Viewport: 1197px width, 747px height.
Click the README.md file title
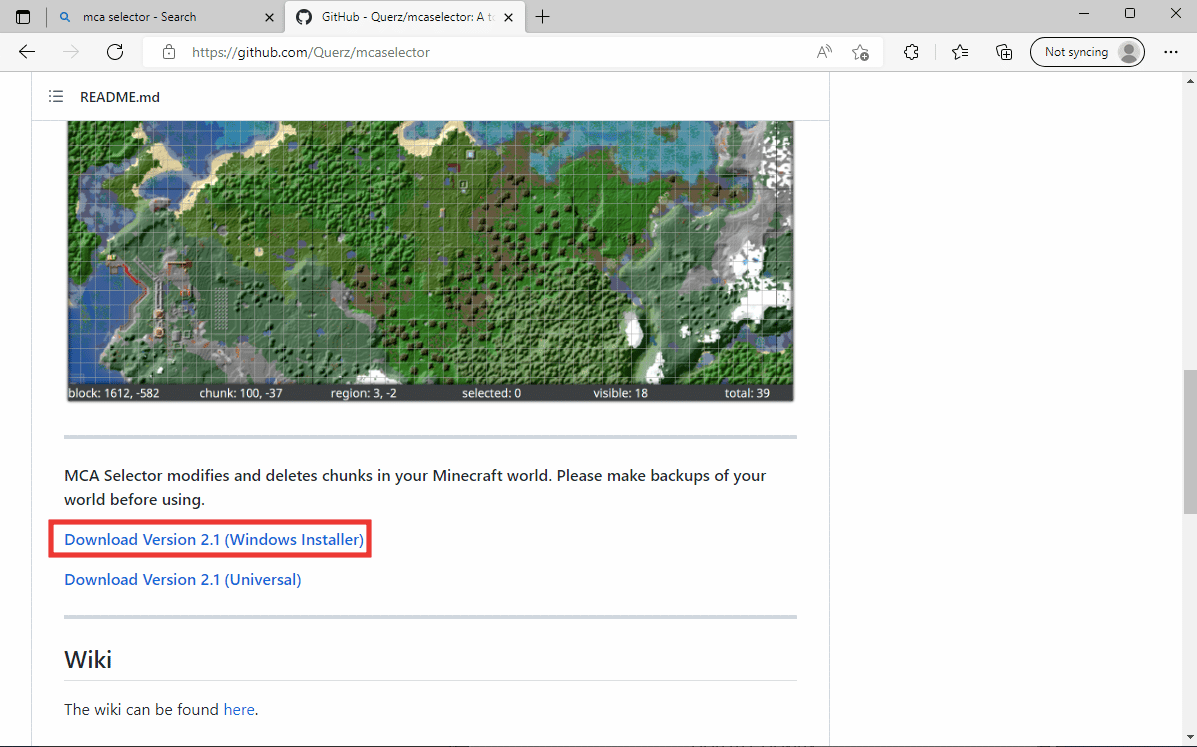coord(120,97)
